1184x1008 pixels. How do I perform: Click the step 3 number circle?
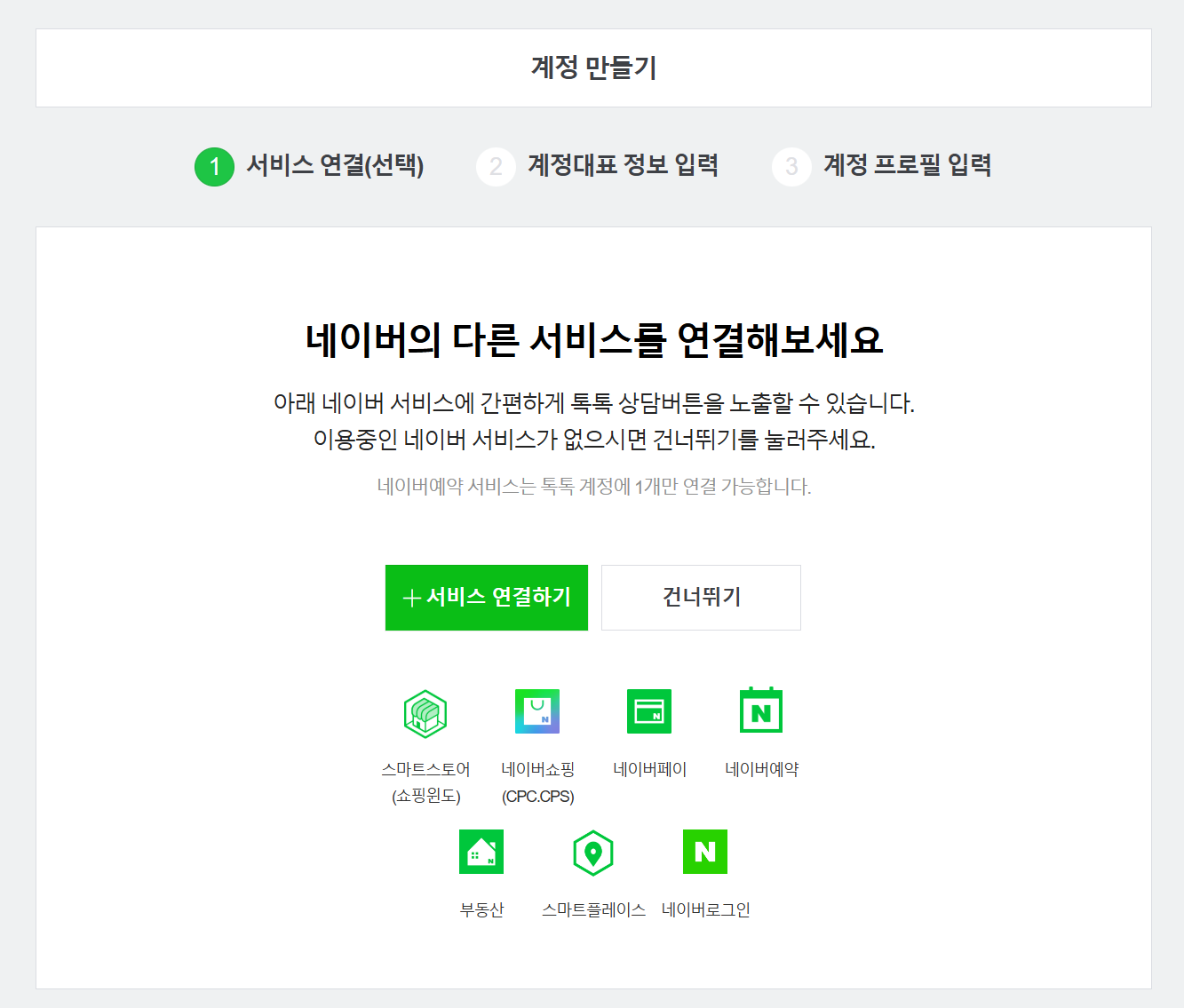point(791,167)
